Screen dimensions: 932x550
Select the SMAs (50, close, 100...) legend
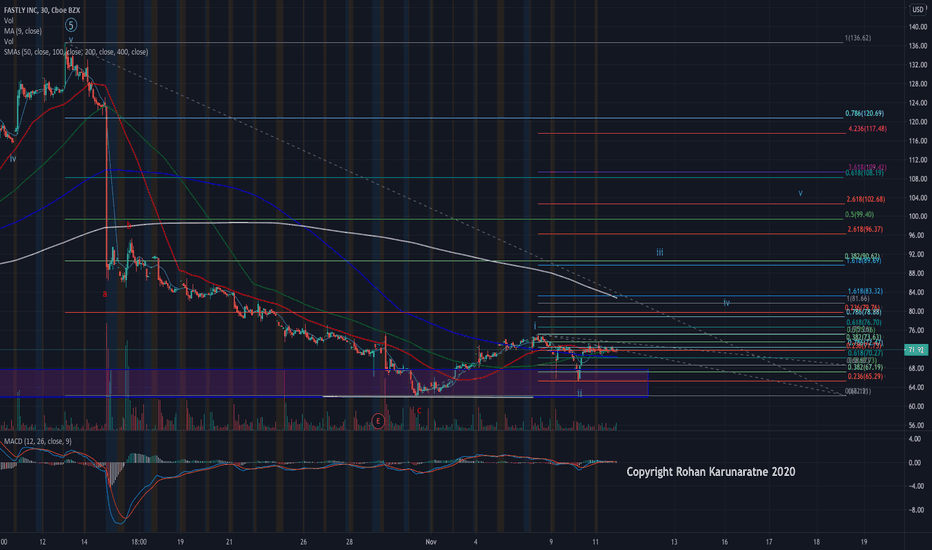(76, 52)
